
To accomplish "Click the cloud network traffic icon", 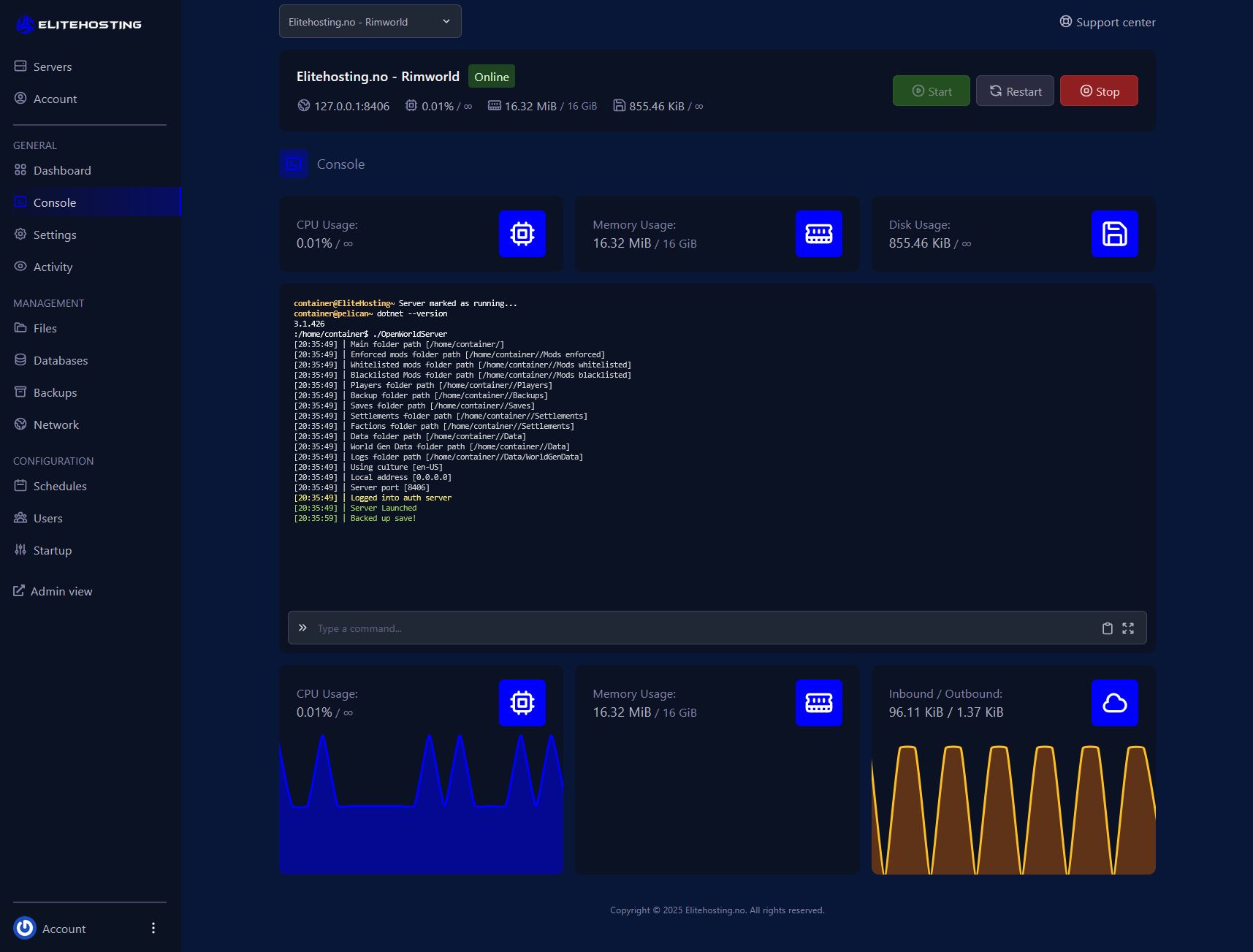I will coord(1114,703).
